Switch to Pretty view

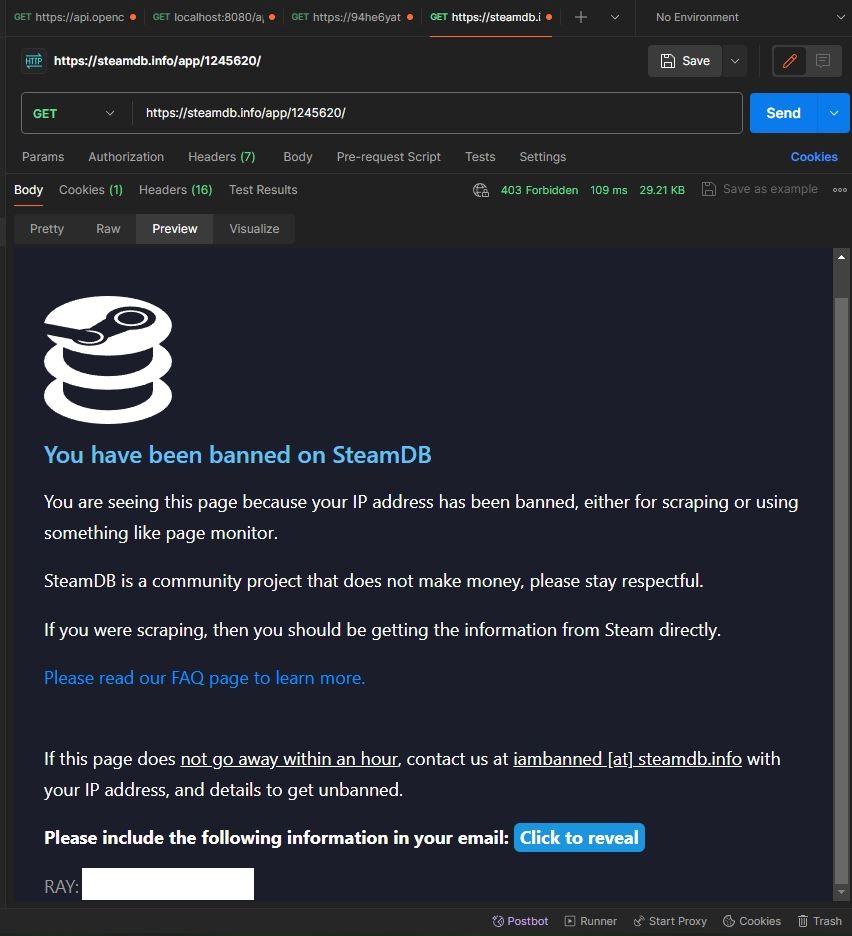[47, 229]
